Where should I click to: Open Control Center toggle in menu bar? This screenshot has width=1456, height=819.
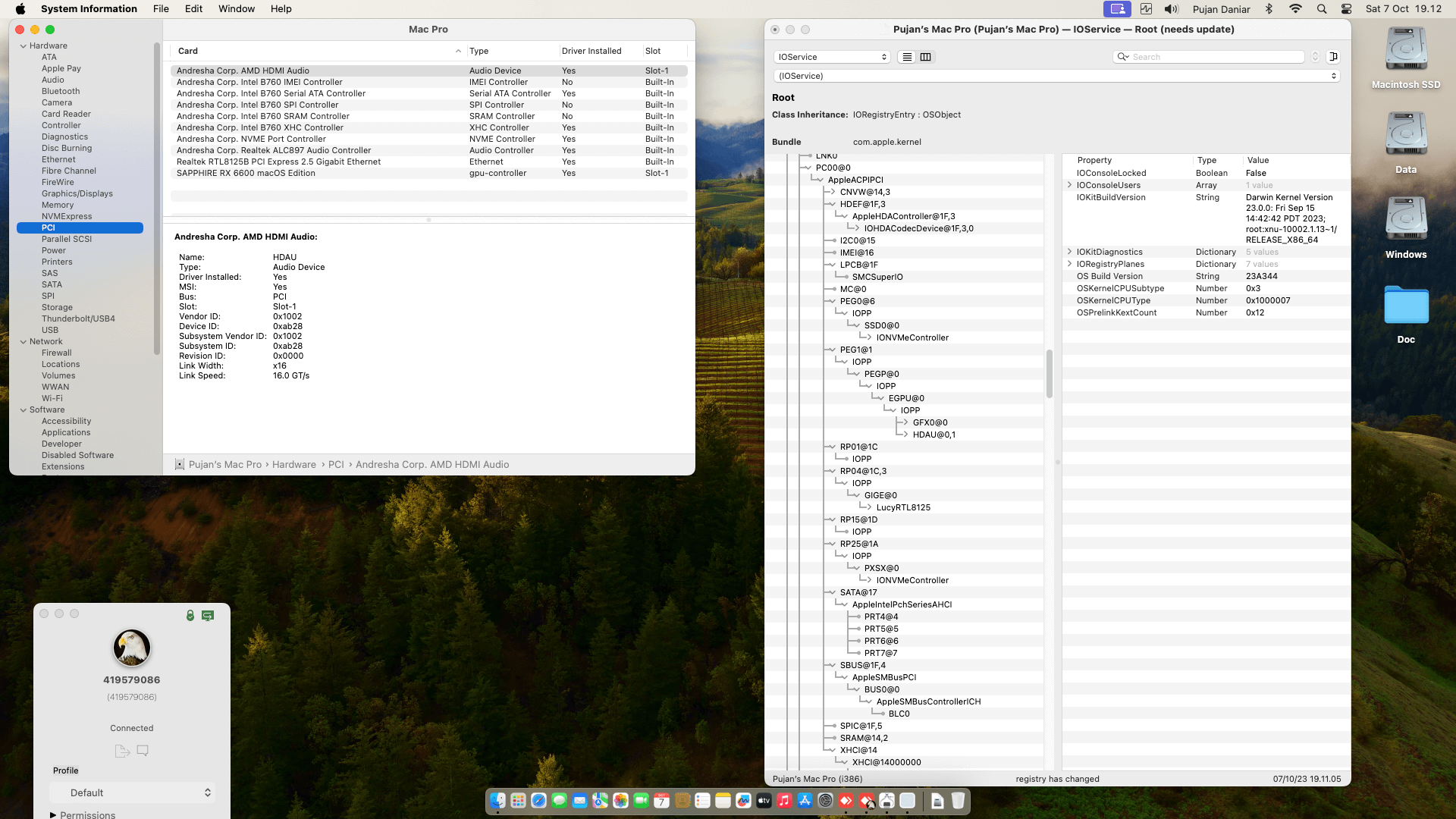tap(1346, 9)
